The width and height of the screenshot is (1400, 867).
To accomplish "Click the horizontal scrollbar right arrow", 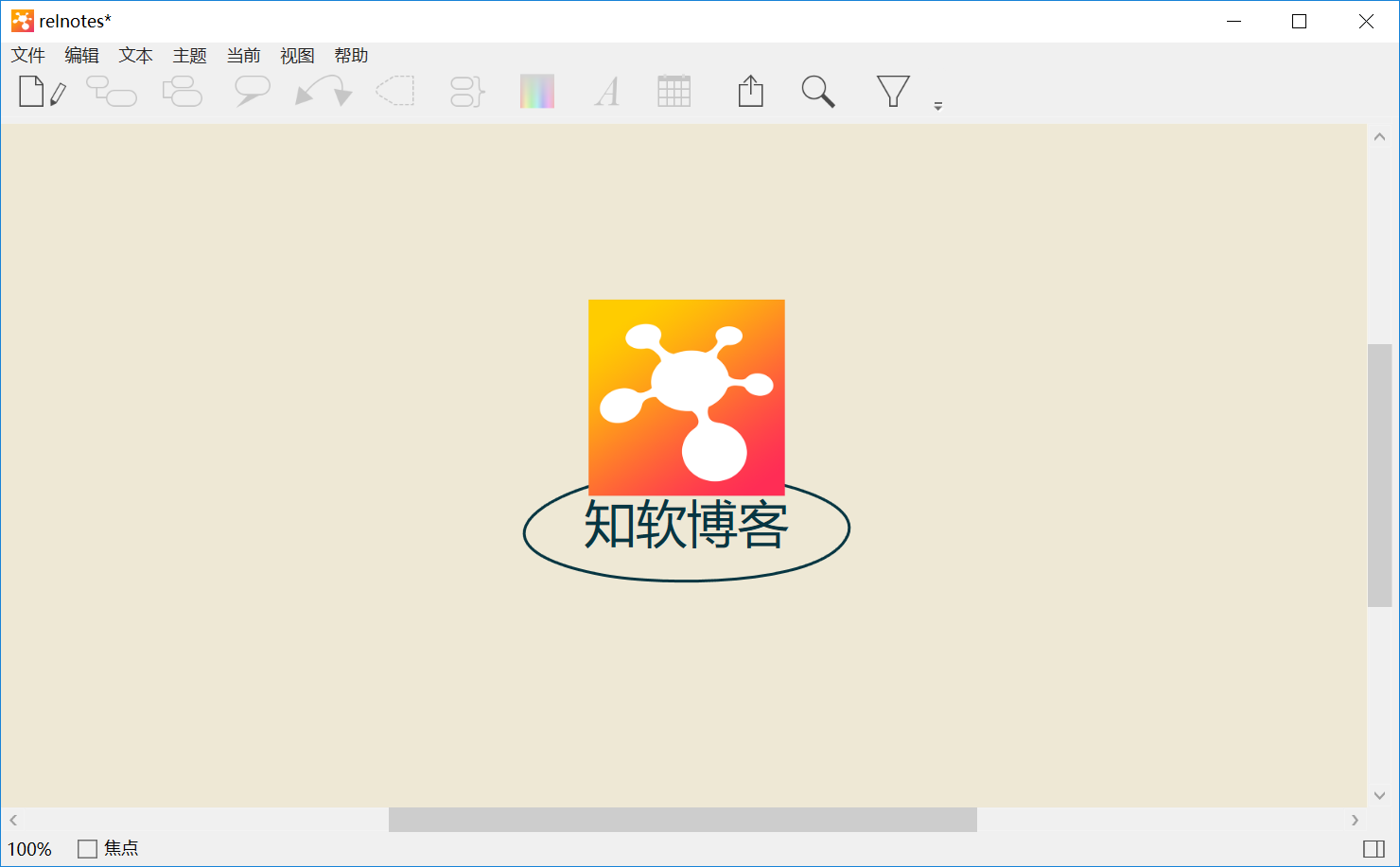I will [x=1355, y=820].
